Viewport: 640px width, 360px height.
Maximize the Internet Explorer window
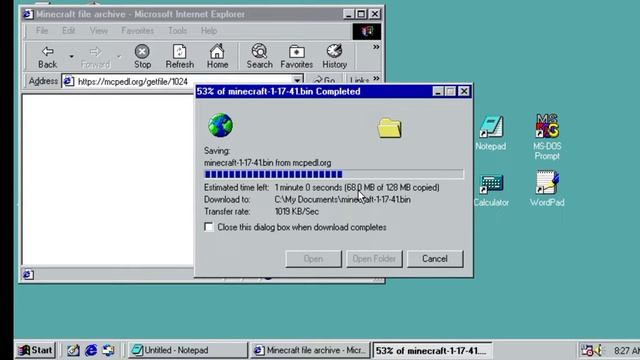click(361, 14)
